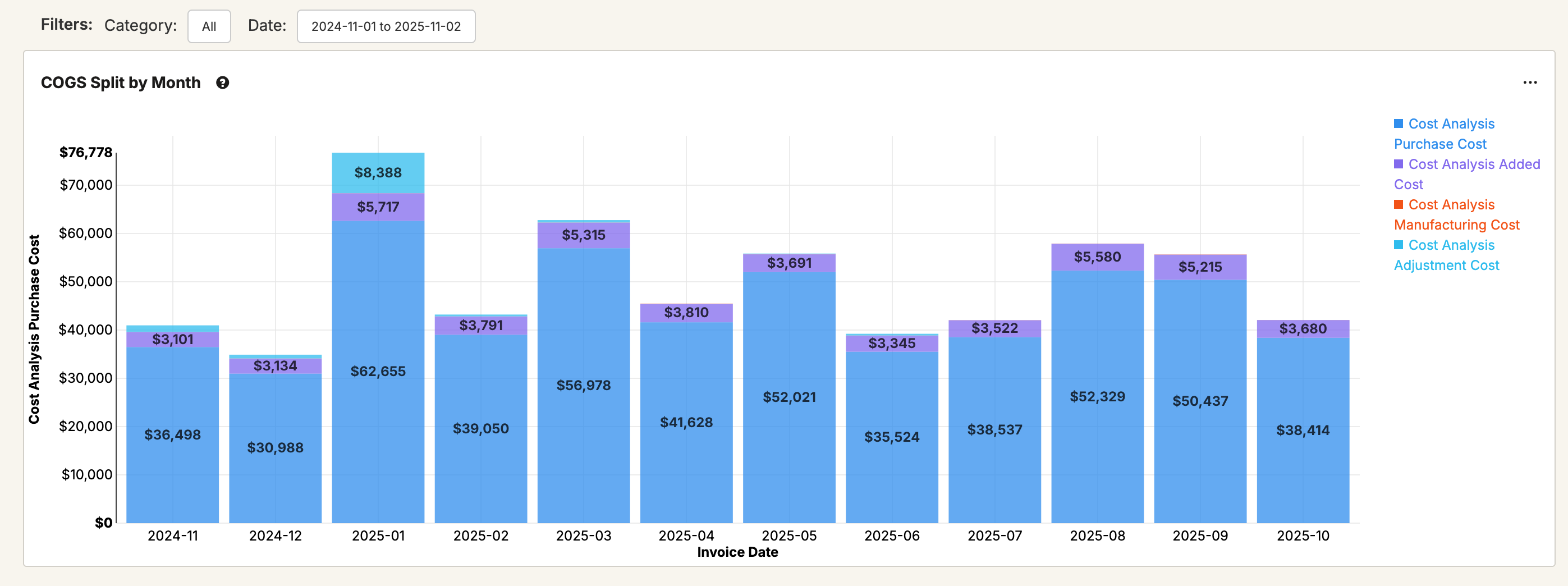
Task: Click the purple Added Cost legend swatch
Action: [1399, 164]
